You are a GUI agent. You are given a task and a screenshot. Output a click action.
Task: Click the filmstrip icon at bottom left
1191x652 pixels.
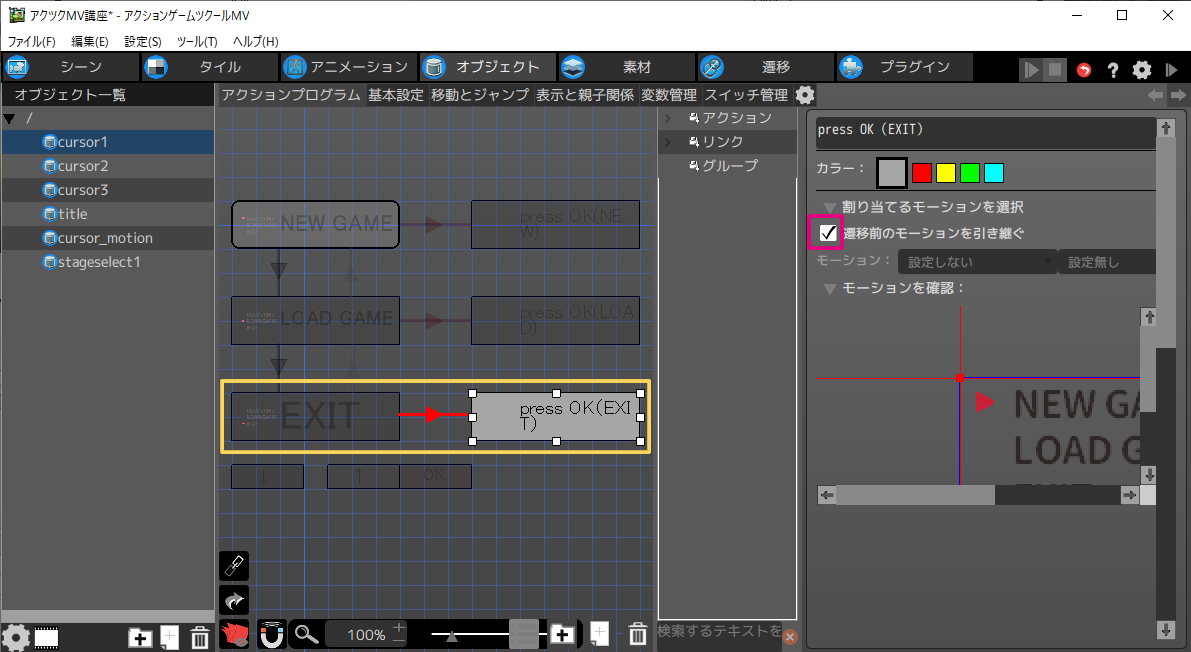[46, 636]
